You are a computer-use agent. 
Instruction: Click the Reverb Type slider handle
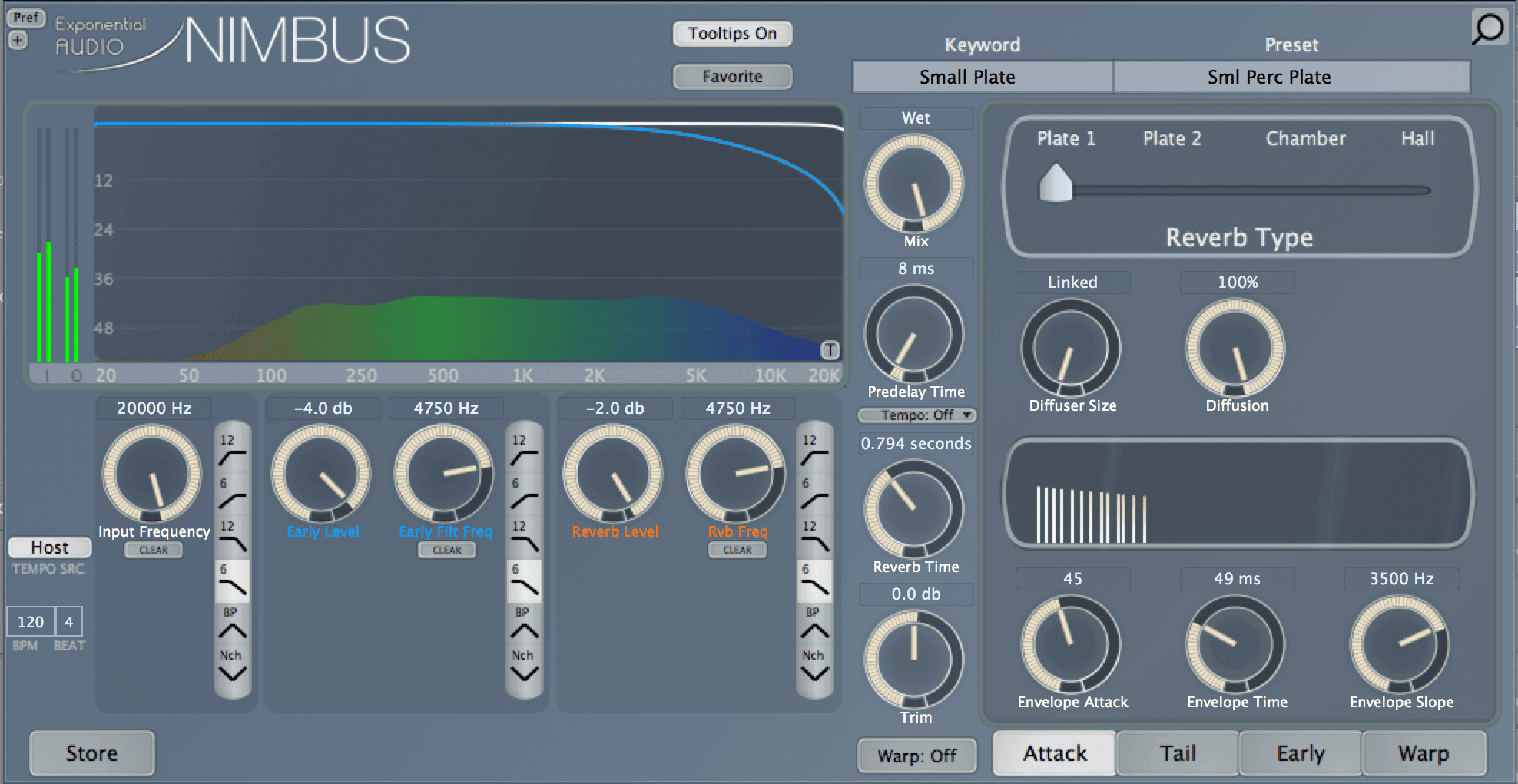pos(1056,183)
